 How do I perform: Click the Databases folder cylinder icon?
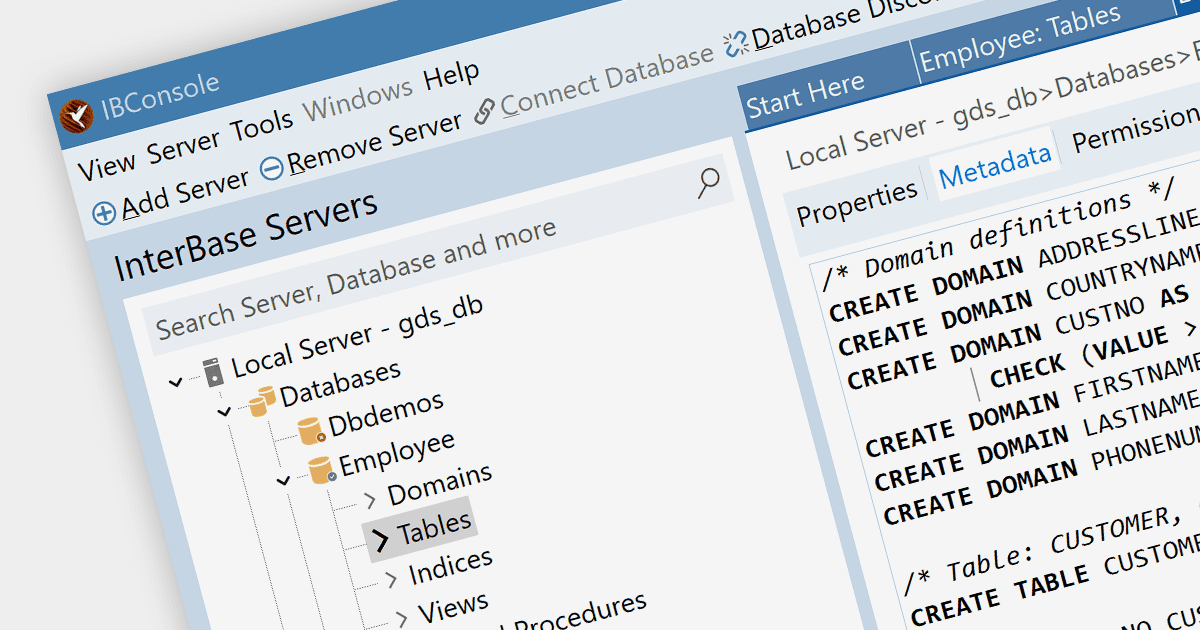[x=261, y=403]
